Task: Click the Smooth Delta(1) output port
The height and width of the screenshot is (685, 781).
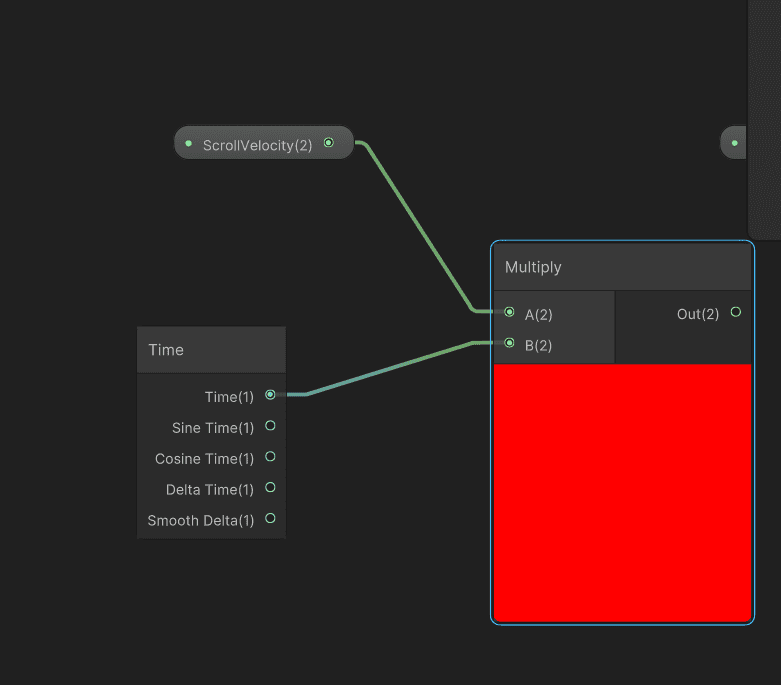Action: pyautogui.click(x=270, y=519)
